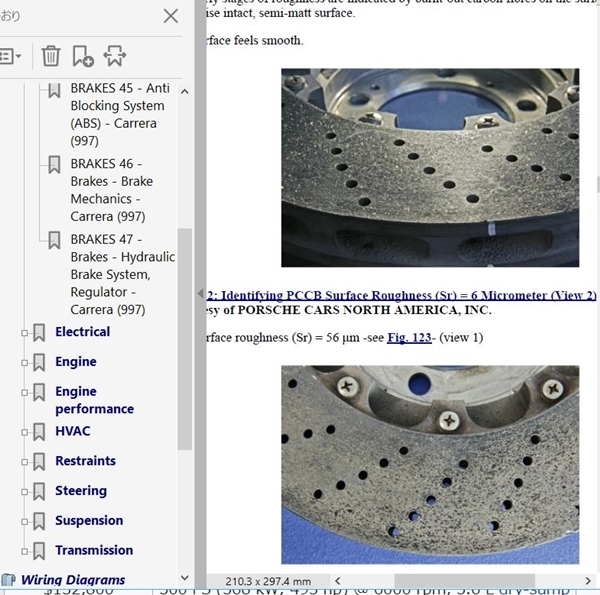Select the Steering bookmark
600x595 pixels.
[x=81, y=491]
